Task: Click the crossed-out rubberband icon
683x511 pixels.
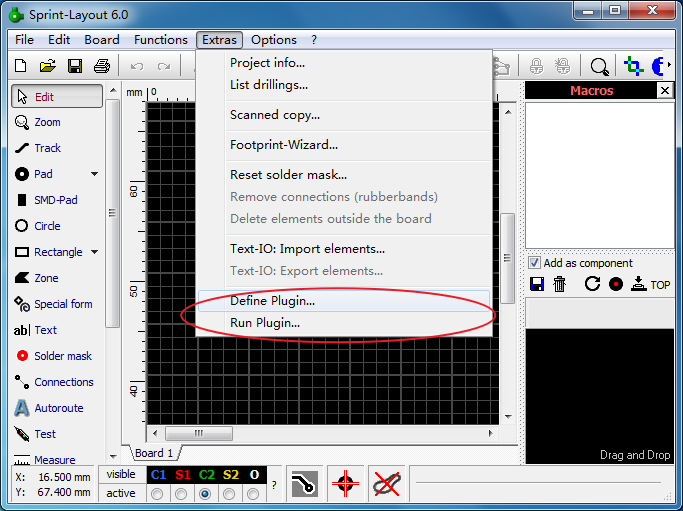Action: click(x=386, y=484)
